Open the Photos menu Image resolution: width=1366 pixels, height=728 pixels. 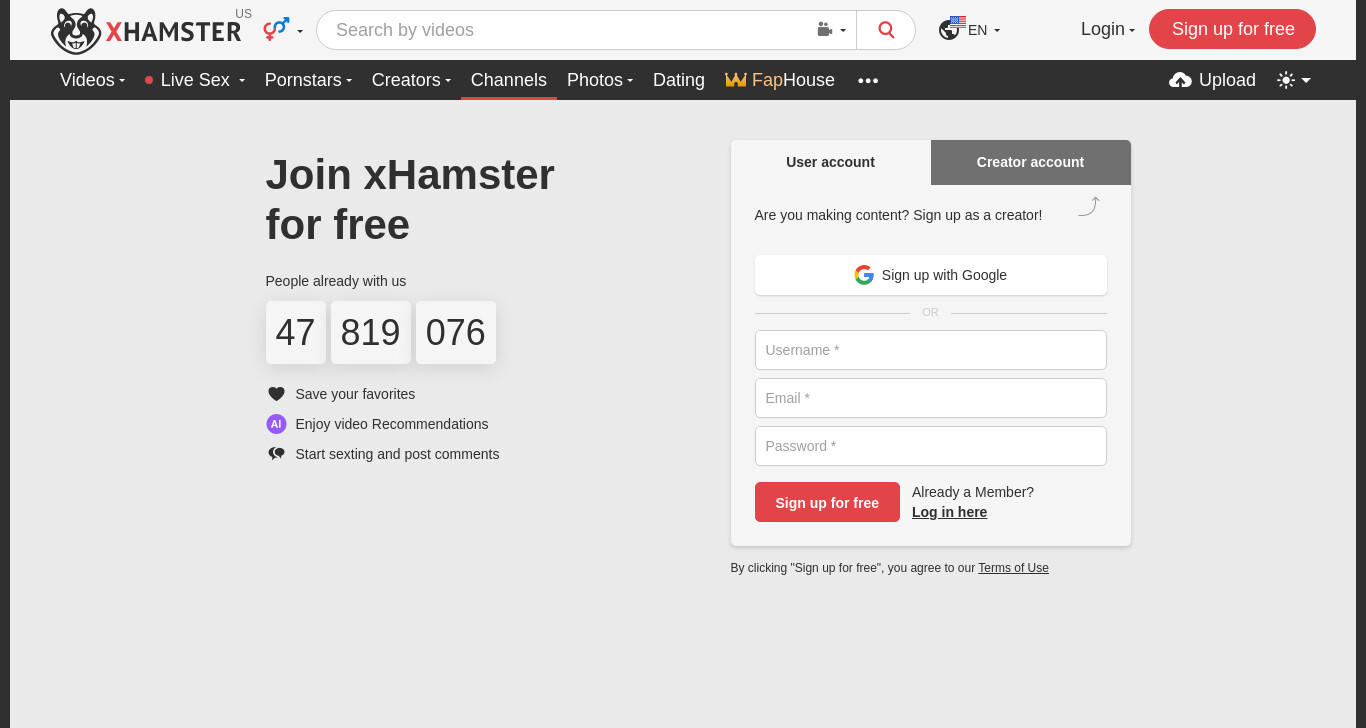[x=600, y=80]
